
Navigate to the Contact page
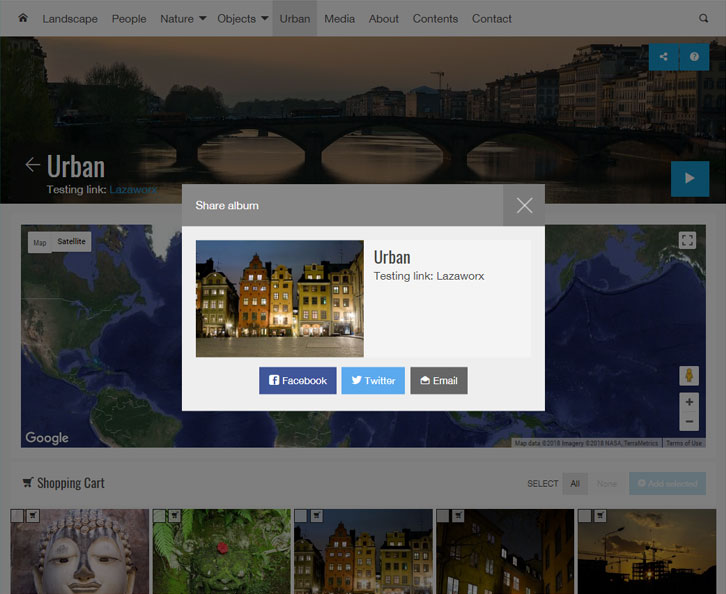pyautogui.click(x=491, y=18)
